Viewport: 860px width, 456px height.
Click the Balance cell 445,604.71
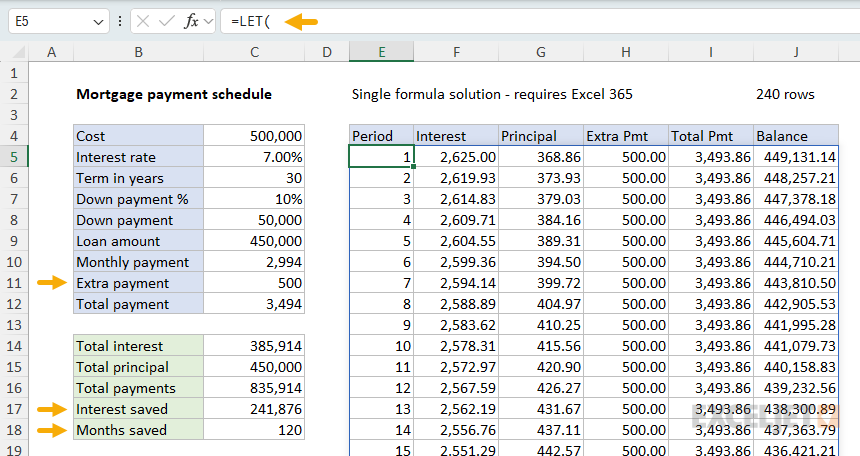(796, 241)
